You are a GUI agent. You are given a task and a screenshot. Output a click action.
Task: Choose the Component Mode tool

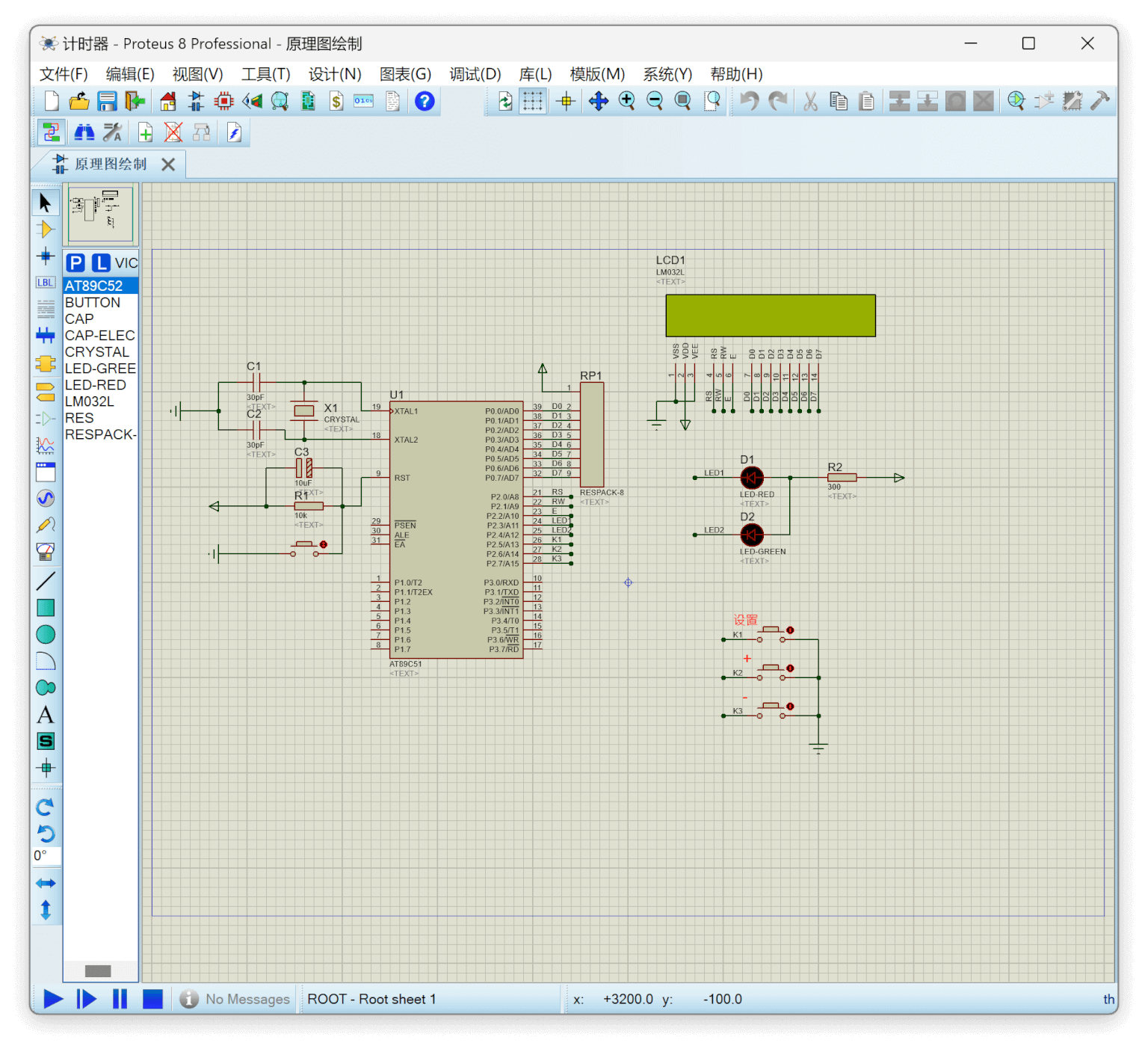[x=46, y=230]
